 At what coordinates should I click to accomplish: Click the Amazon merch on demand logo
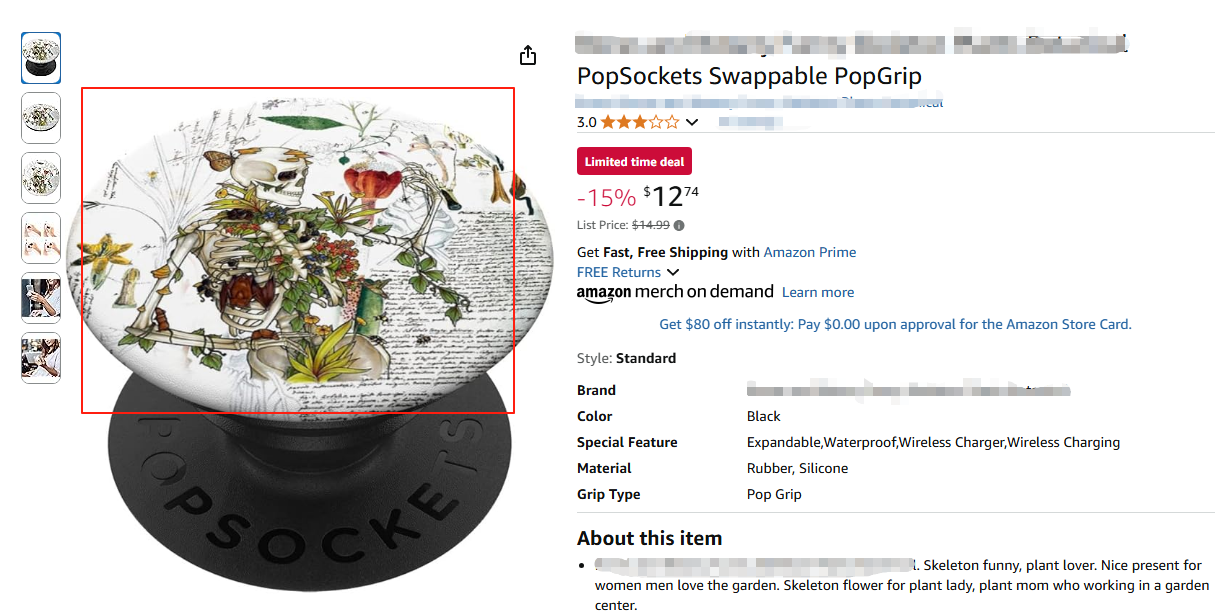pos(675,292)
